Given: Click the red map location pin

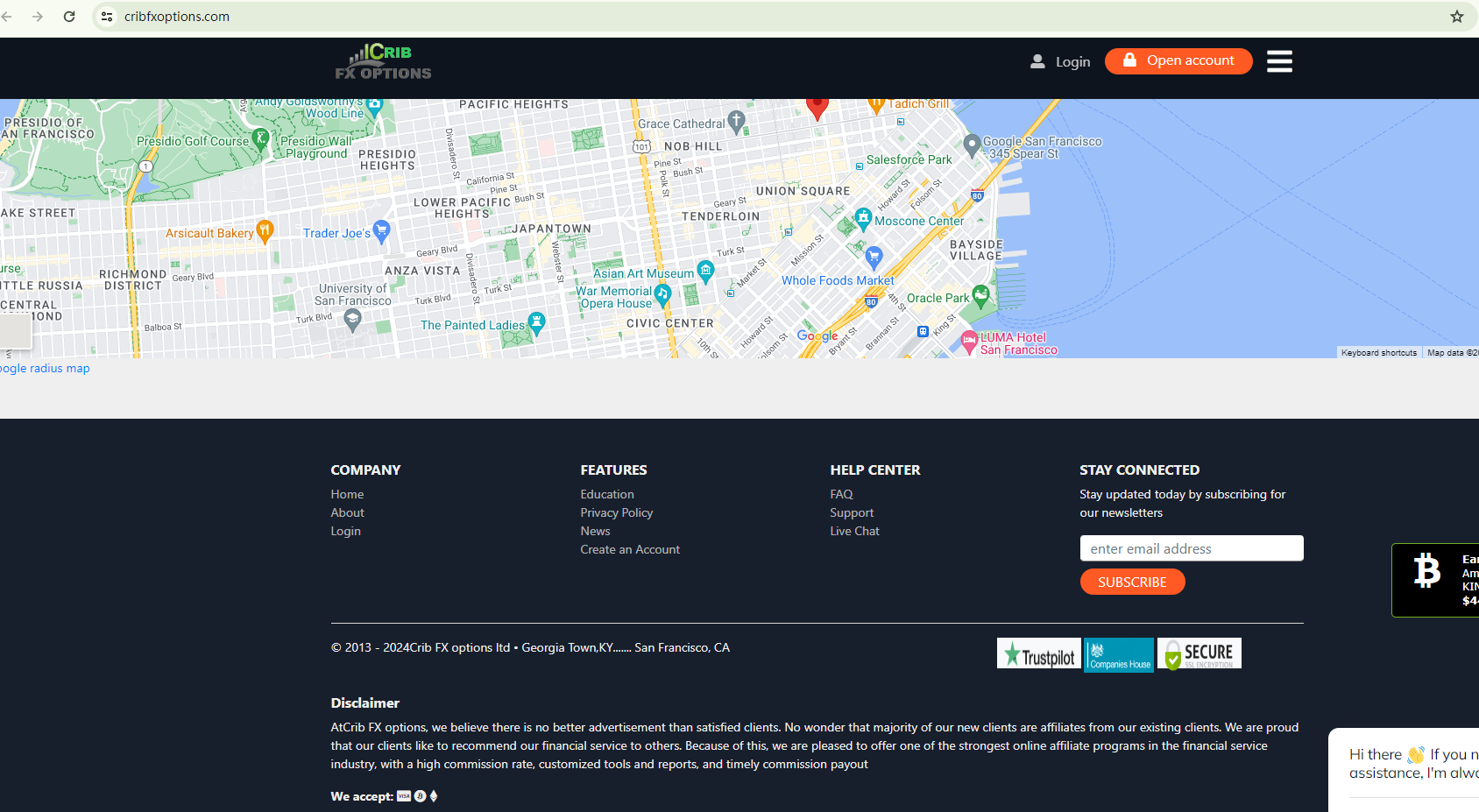Looking at the screenshot, I should (817, 108).
